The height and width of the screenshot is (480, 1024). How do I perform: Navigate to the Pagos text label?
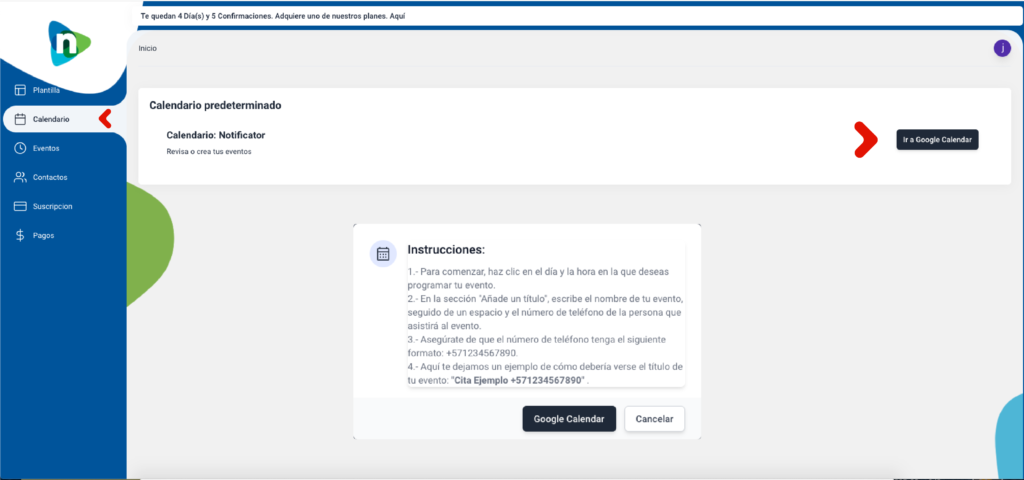[x=43, y=236]
